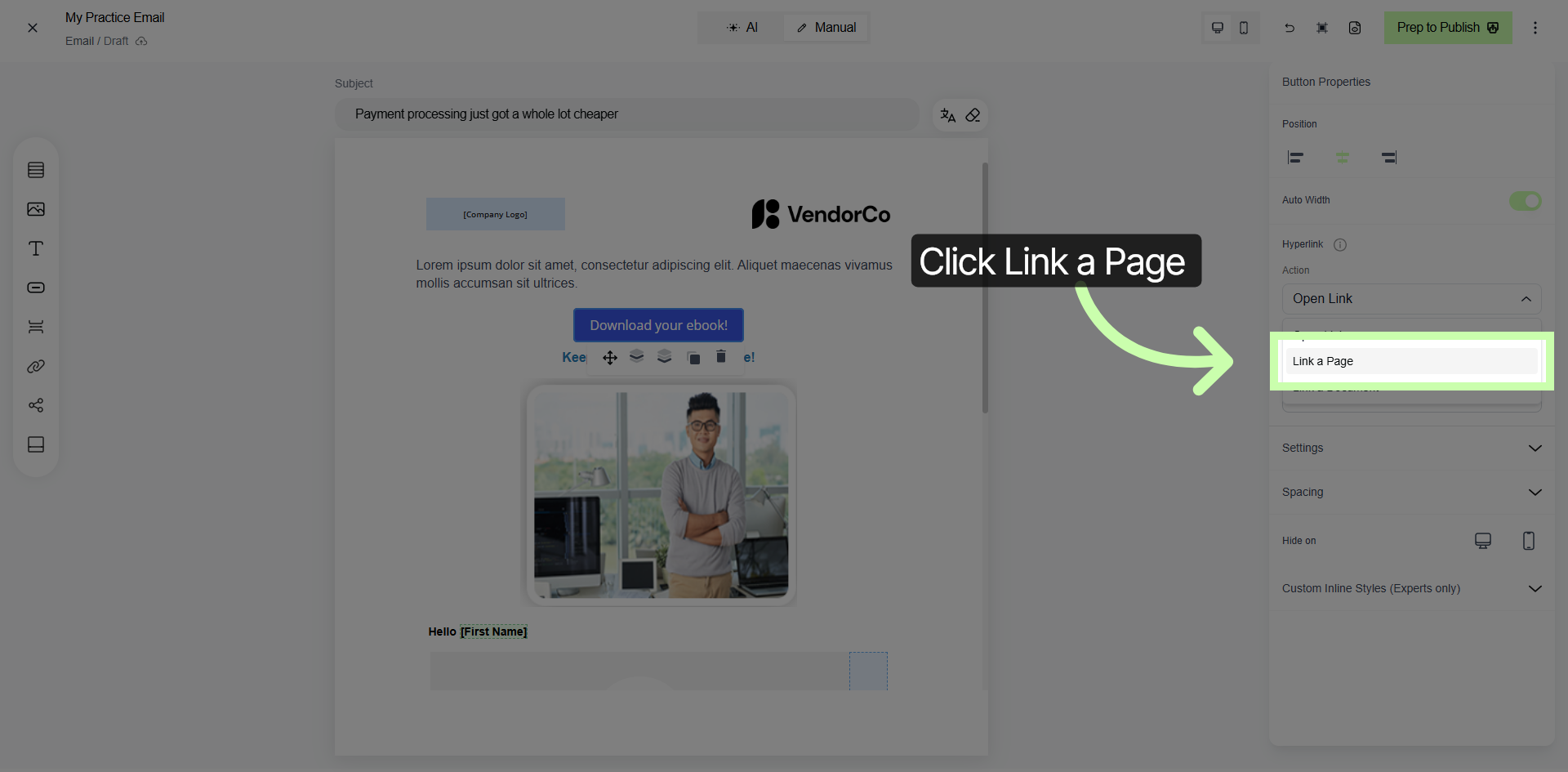Close the email editor with X icon
The width and height of the screenshot is (1568, 772).
click(x=33, y=28)
